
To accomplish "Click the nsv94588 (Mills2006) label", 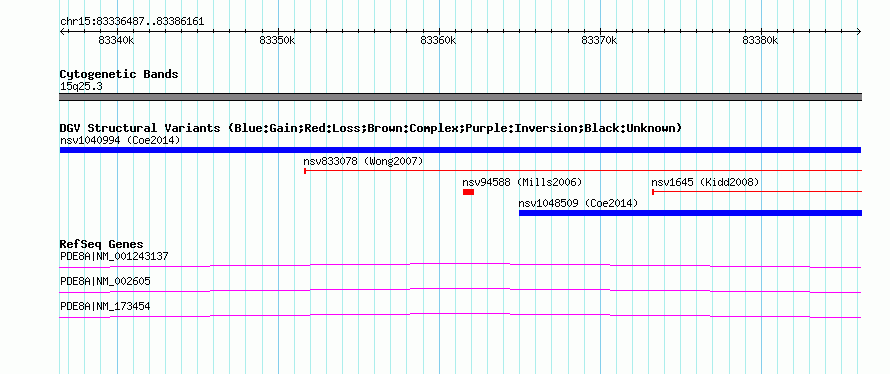I will point(522,182).
